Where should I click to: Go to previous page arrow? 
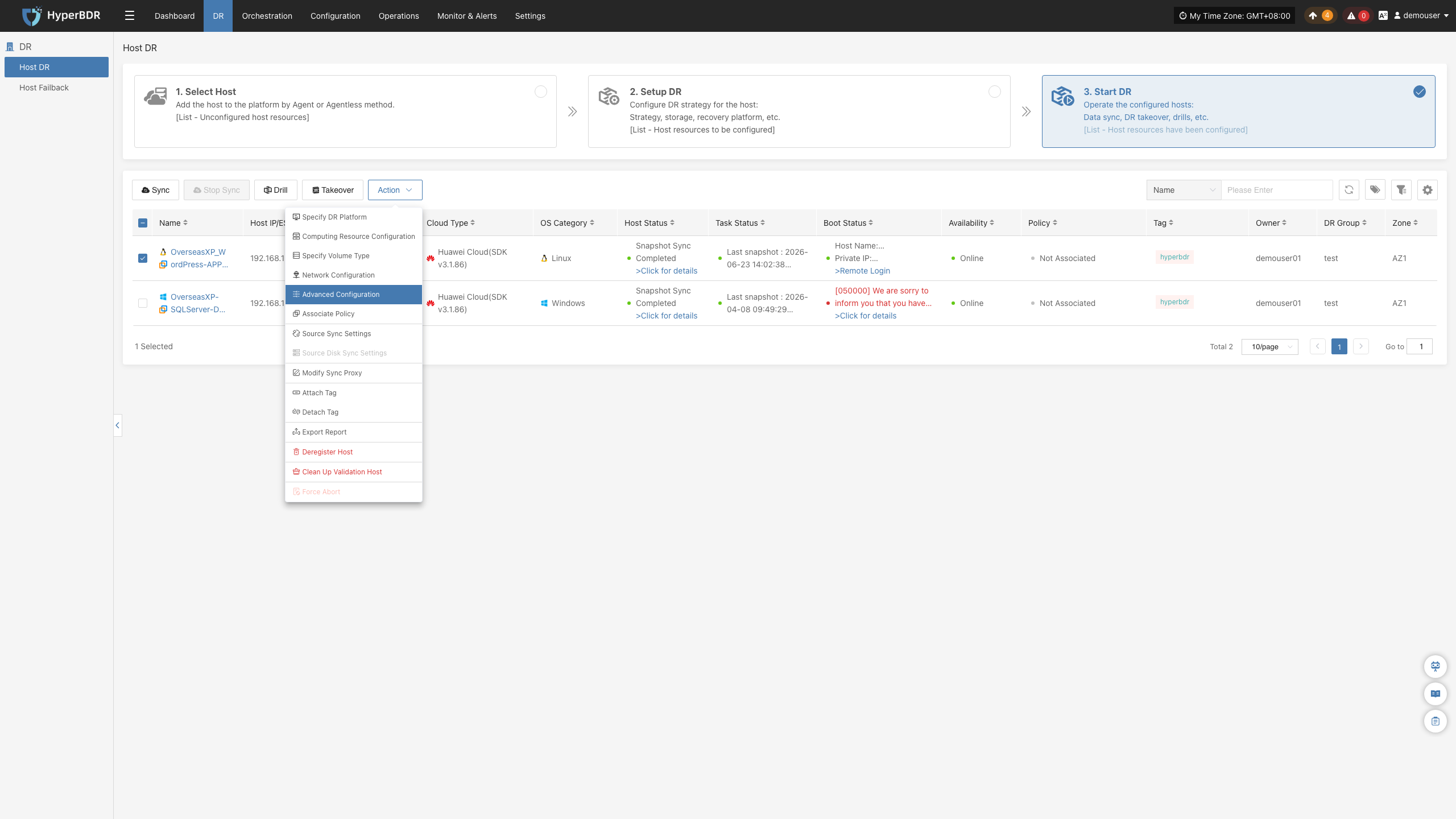[1317, 346]
